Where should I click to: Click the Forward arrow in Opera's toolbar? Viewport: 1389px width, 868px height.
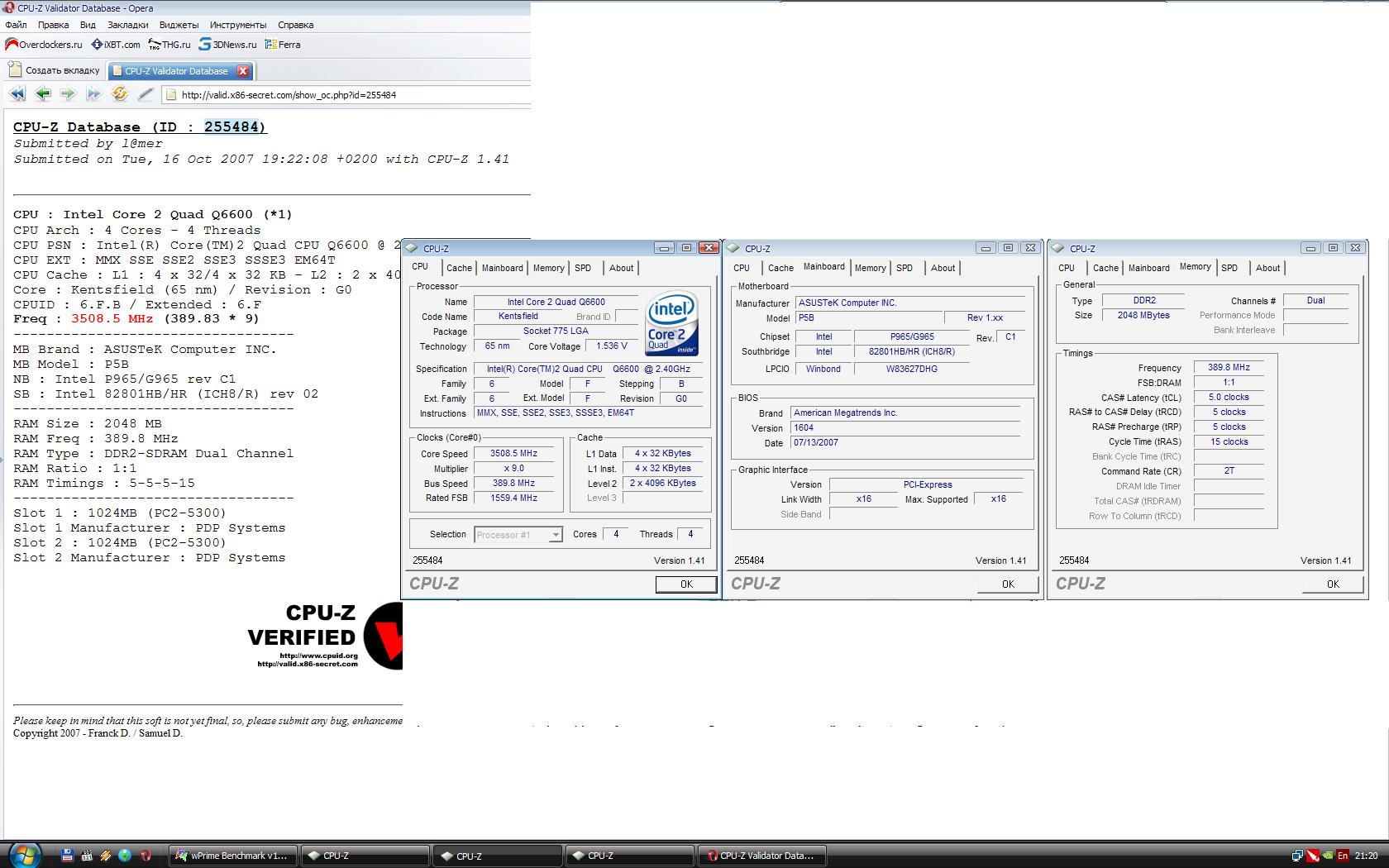(68, 94)
